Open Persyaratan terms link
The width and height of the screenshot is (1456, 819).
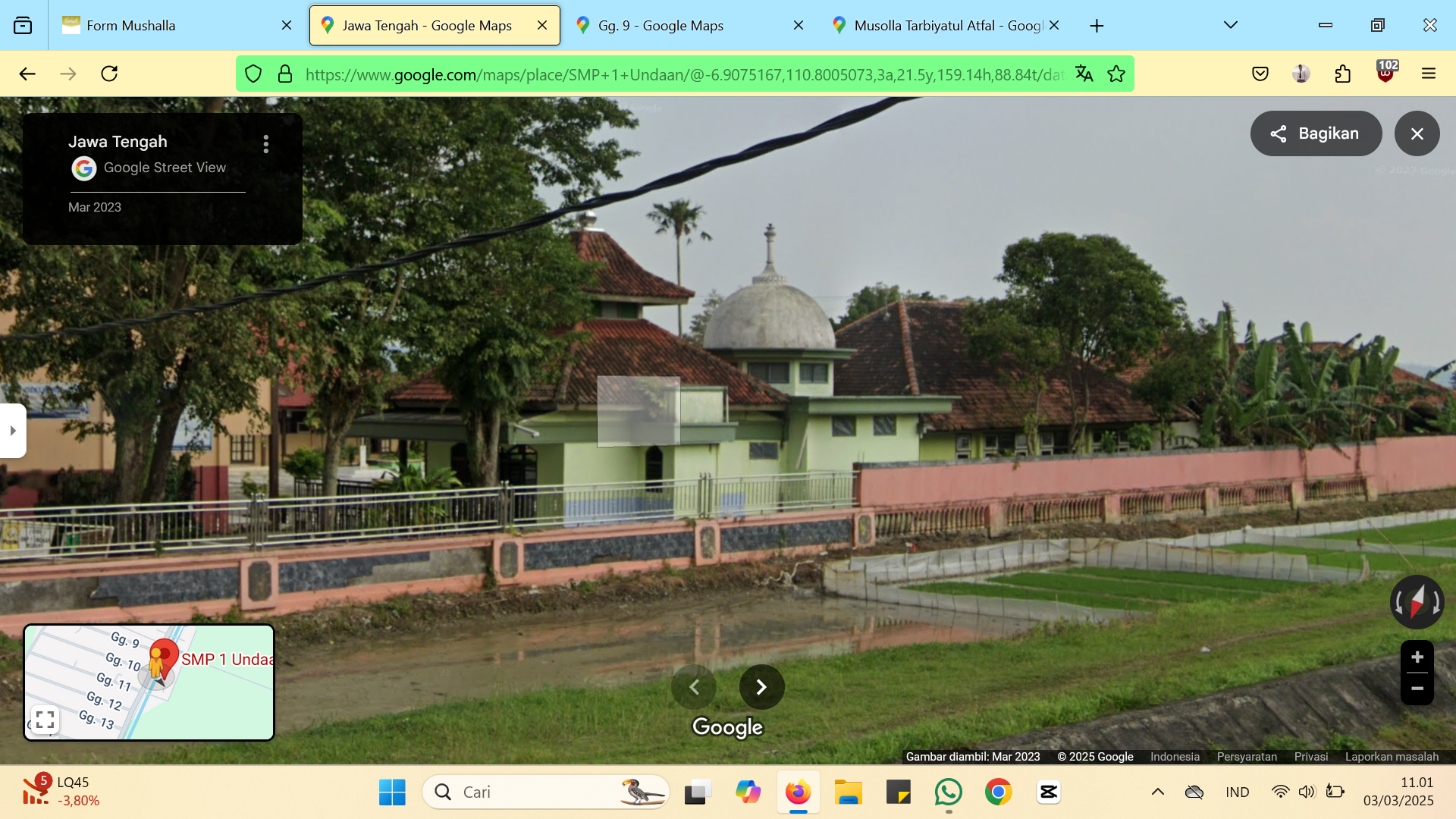[1247, 756]
